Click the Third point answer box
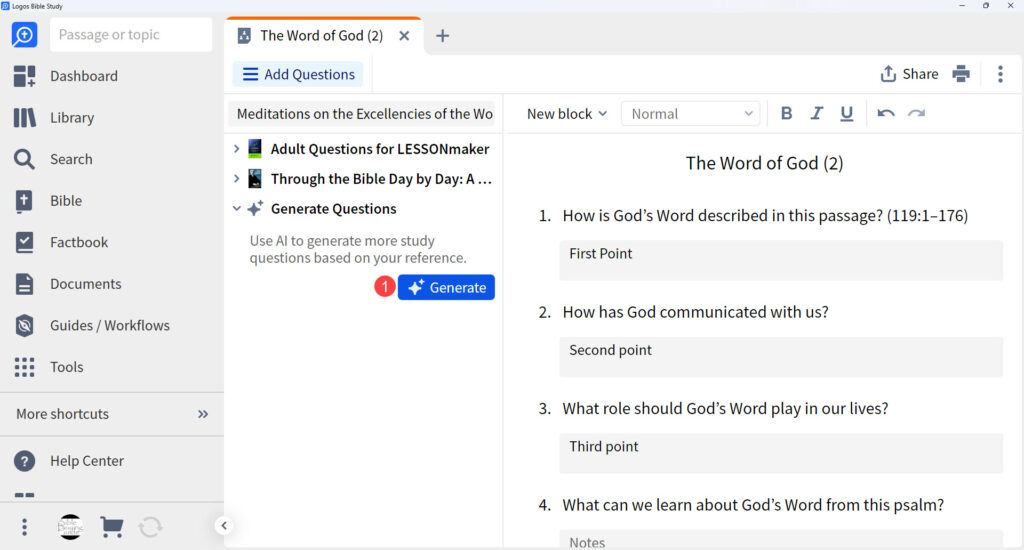 pyautogui.click(x=780, y=453)
